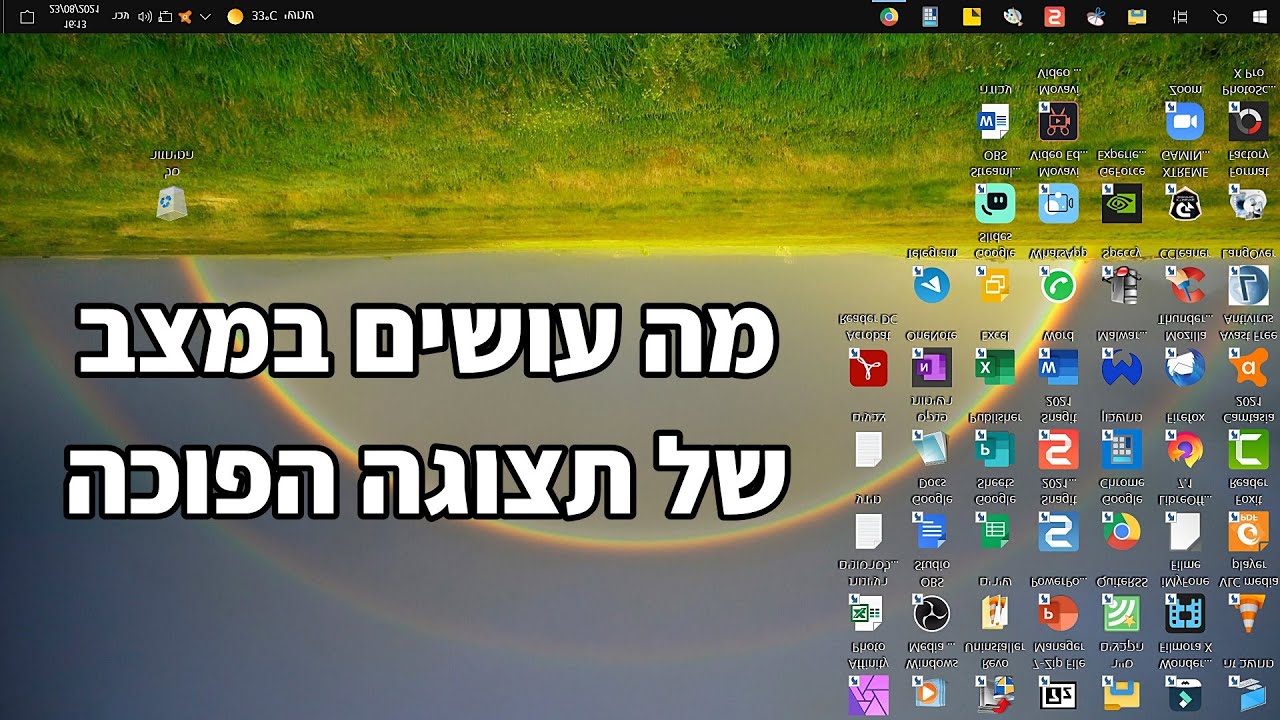The height and width of the screenshot is (720, 1280).
Task: Open the taskbar clock and date
Action: tap(74, 16)
